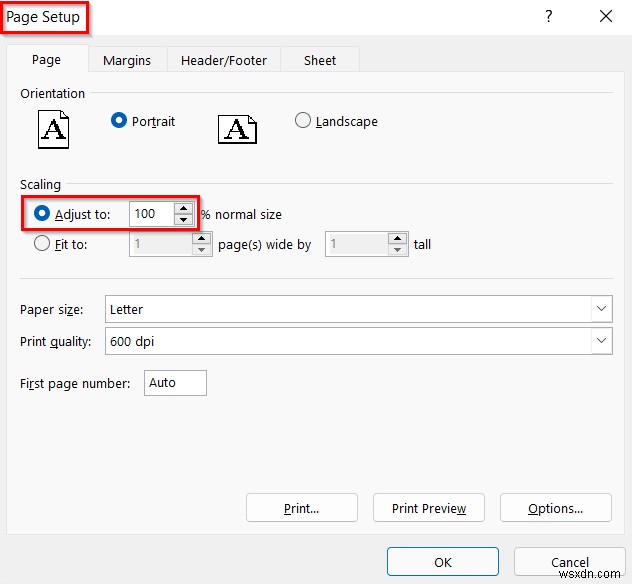This screenshot has width=632, height=584.
Task: Click the pages tall input field
Action: [x=357, y=244]
